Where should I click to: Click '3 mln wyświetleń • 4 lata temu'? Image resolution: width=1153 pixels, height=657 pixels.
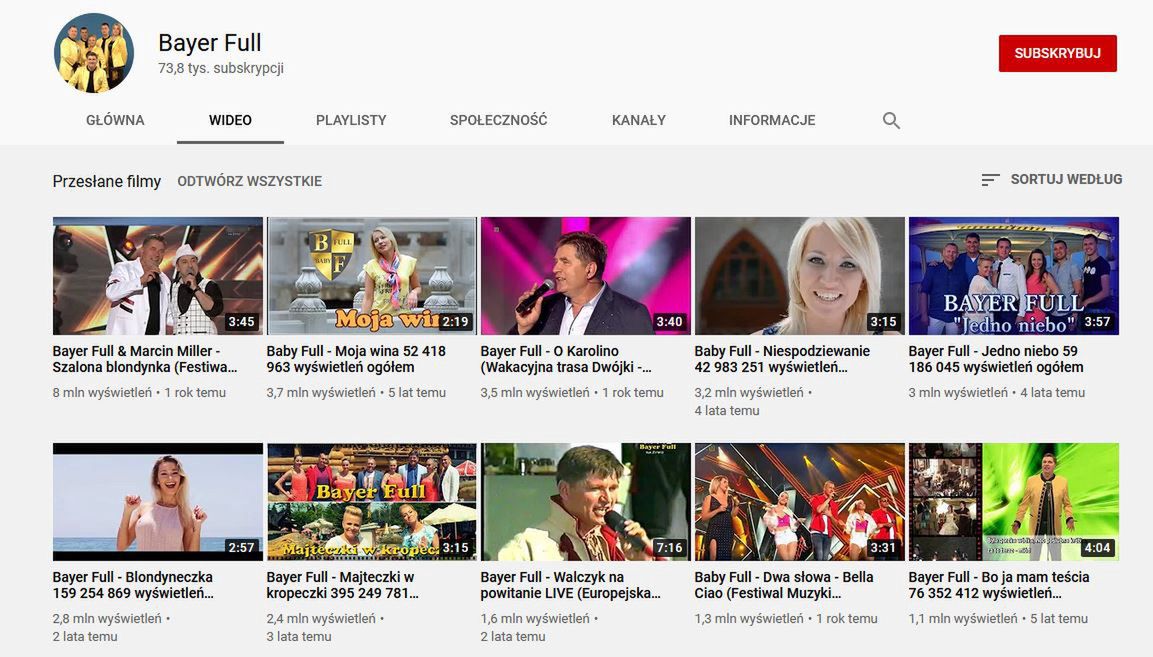coord(996,393)
